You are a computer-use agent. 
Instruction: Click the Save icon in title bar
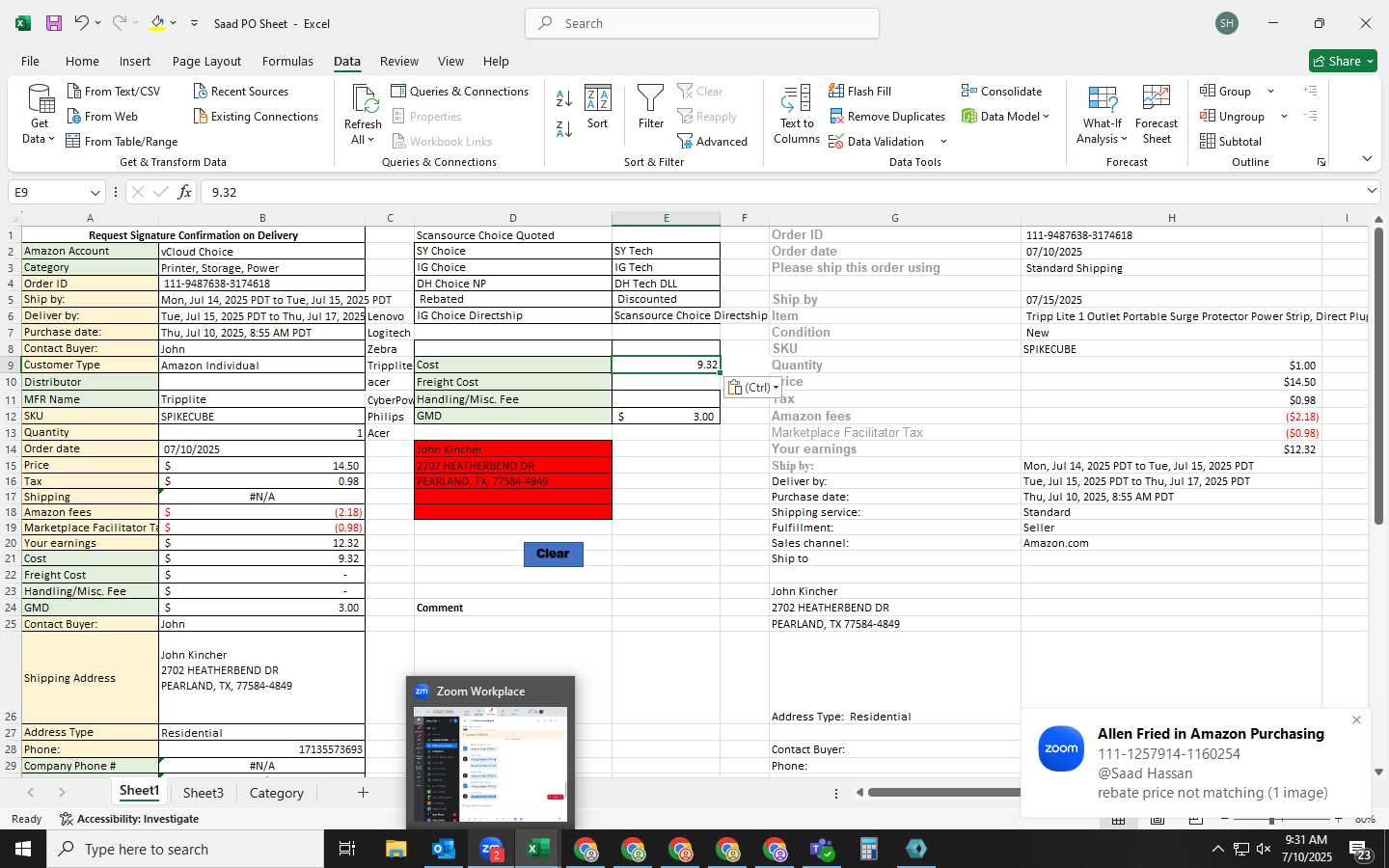coord(54,23)
